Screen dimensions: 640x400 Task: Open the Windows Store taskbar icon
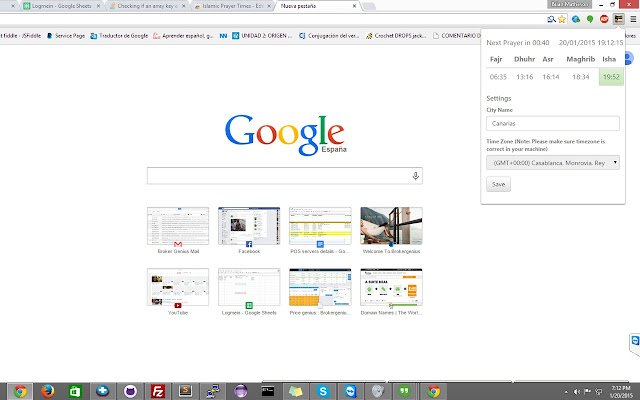coord(75,391)
